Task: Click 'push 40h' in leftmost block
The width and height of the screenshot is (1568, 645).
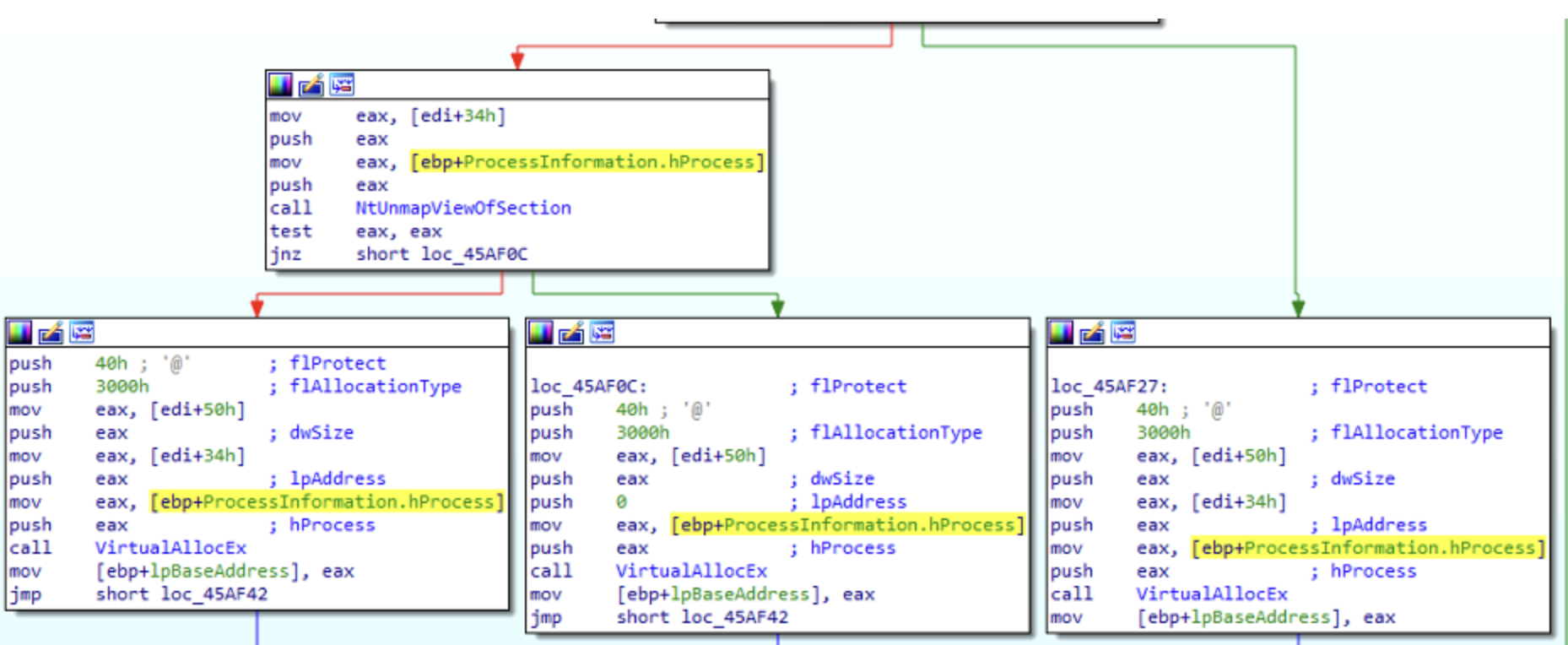Action: (x=68, y=364)
